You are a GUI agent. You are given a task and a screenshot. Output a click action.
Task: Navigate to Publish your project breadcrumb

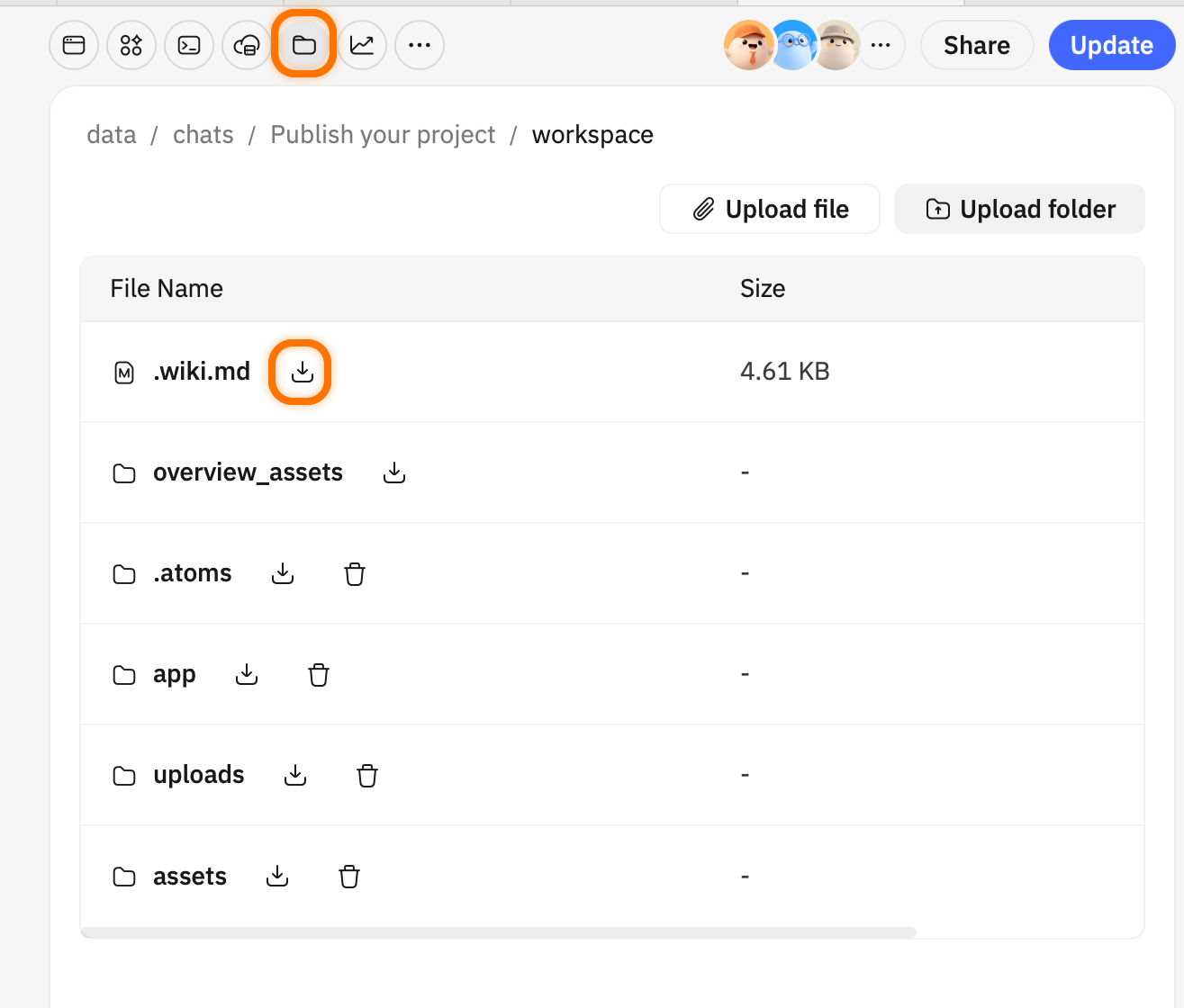click(x=383, y=135)
